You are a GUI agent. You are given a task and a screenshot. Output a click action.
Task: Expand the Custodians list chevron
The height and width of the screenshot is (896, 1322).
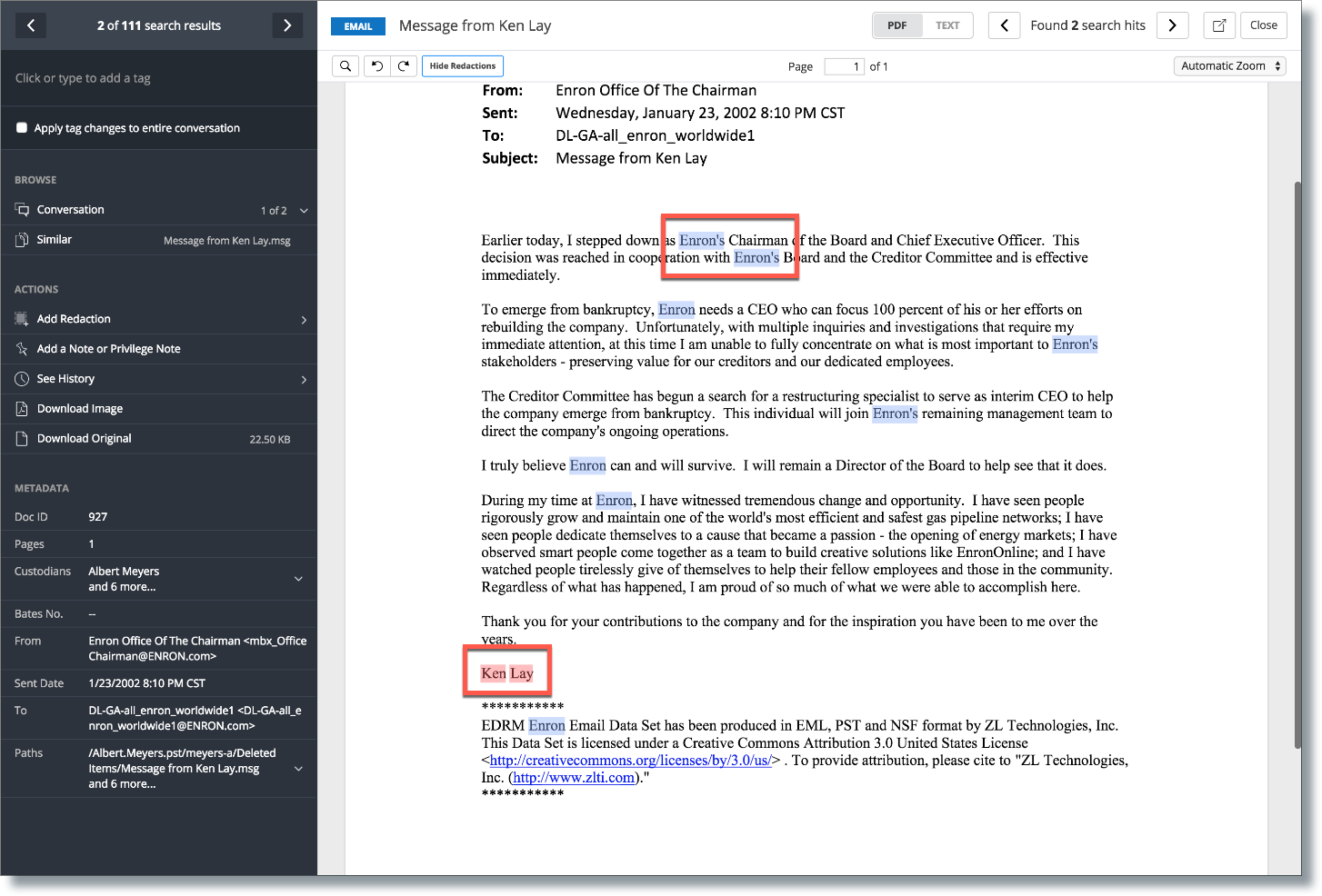tap(298, 579)
